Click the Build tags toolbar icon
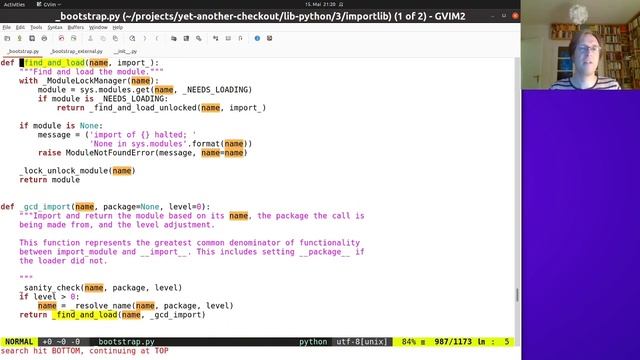The width and height of the screenshot is (640, 360). click(x=228, y=38)
